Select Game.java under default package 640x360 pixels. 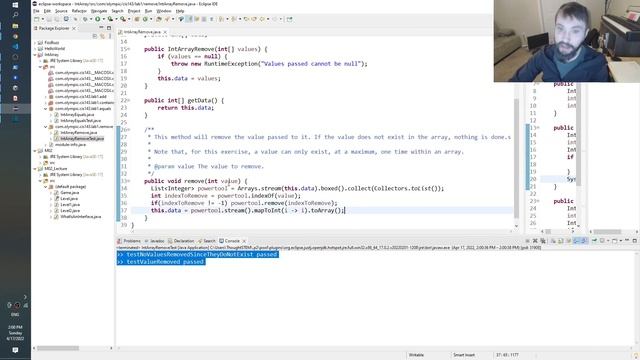point(70,193)
